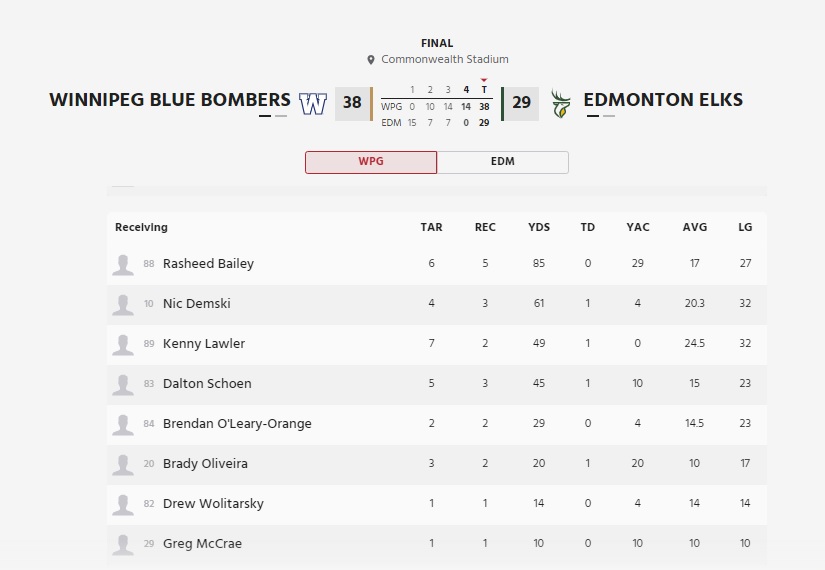The image size is (825, 570).
Task: Sort receiving table by TAR column
Action: coord(431,228)
